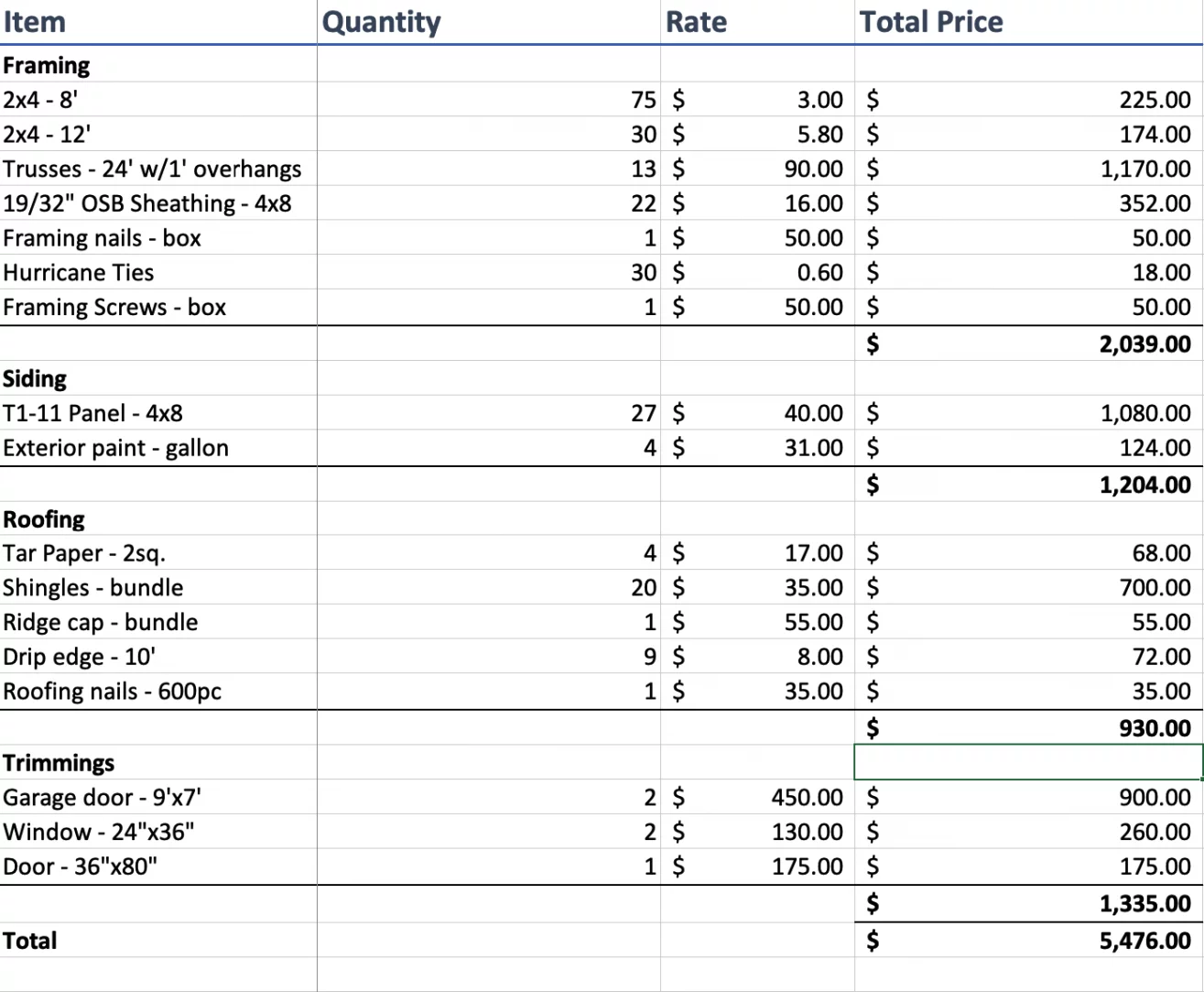Select the Item header cell
The image size is (1204, 992).
[158, 22]
